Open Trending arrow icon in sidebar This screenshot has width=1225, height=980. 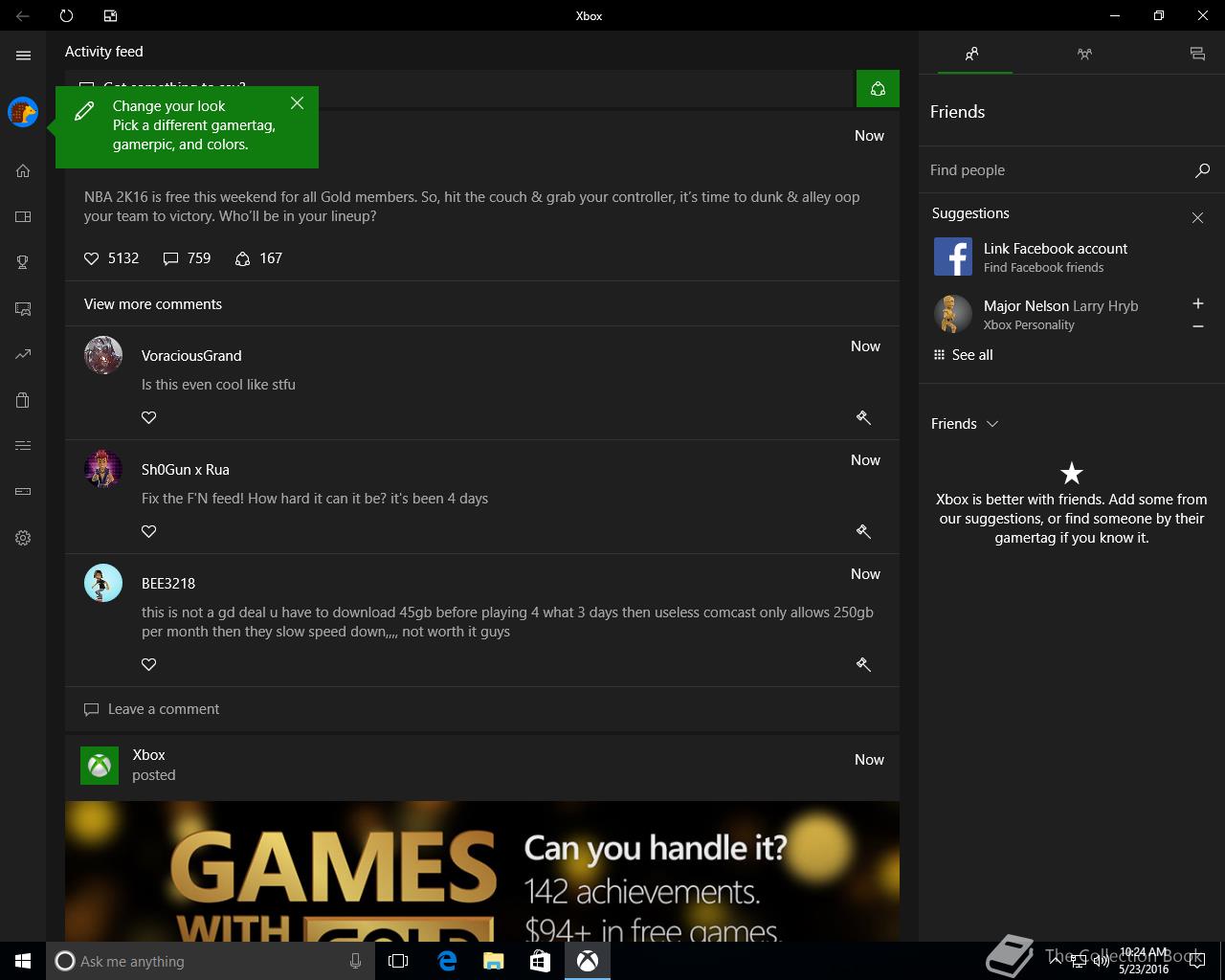[x=23, y=354]
